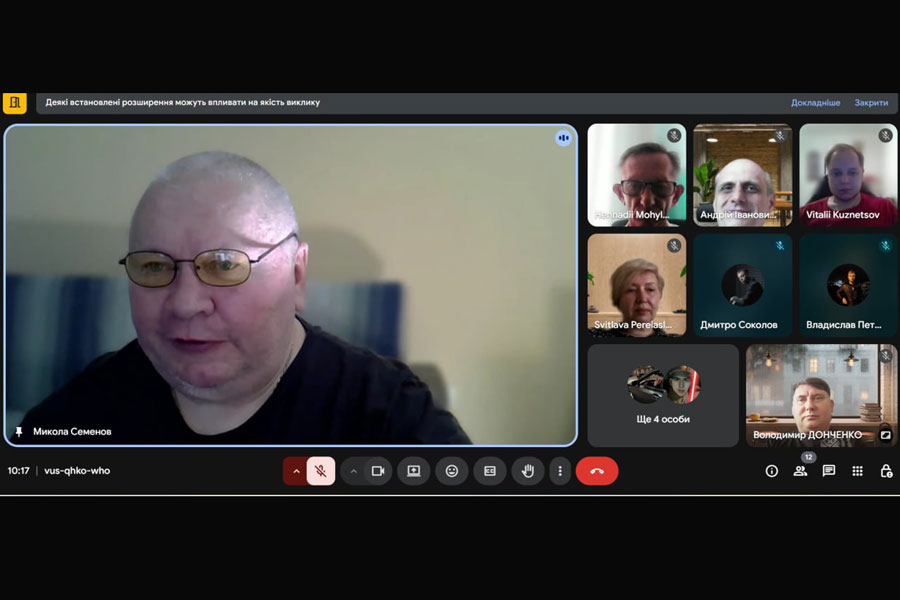This screenshot has width=900, height=600.
Task: Toggle the camera button
Action: click(378, 471)
